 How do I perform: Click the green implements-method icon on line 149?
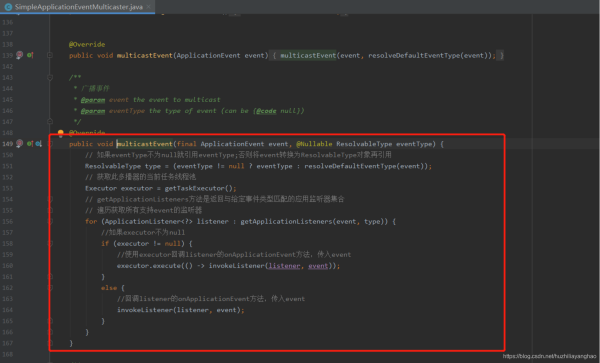click(x=30, y=144)
